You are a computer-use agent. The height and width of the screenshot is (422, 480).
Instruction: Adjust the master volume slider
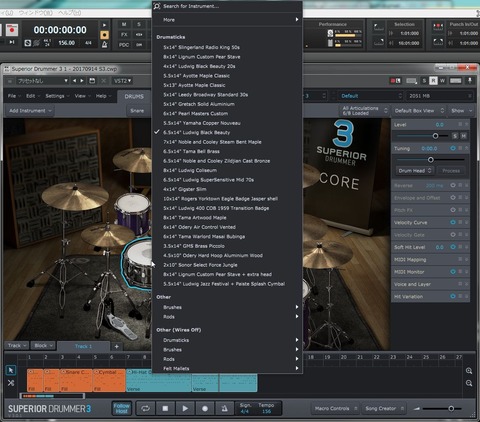pyautogui.click(x=451, y=408)
